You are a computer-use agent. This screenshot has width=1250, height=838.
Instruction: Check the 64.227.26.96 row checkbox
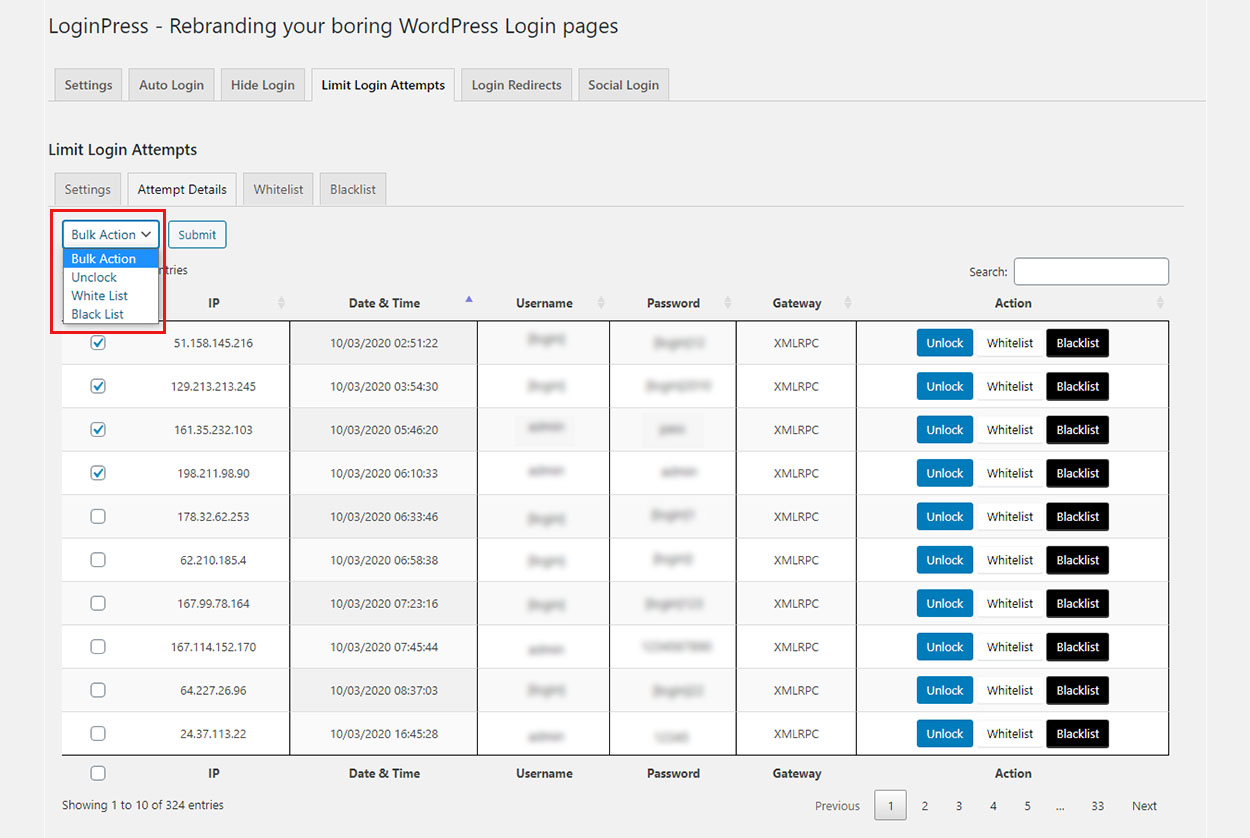tap(98, 691)
